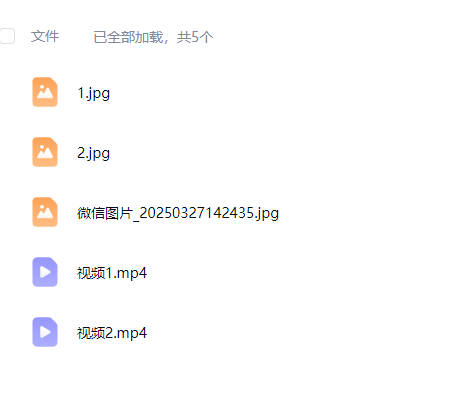The width and height of the screenshot is (450, 402).
Task: Select the WeChat picture file's list row
Action: click(x=225, y=212)
